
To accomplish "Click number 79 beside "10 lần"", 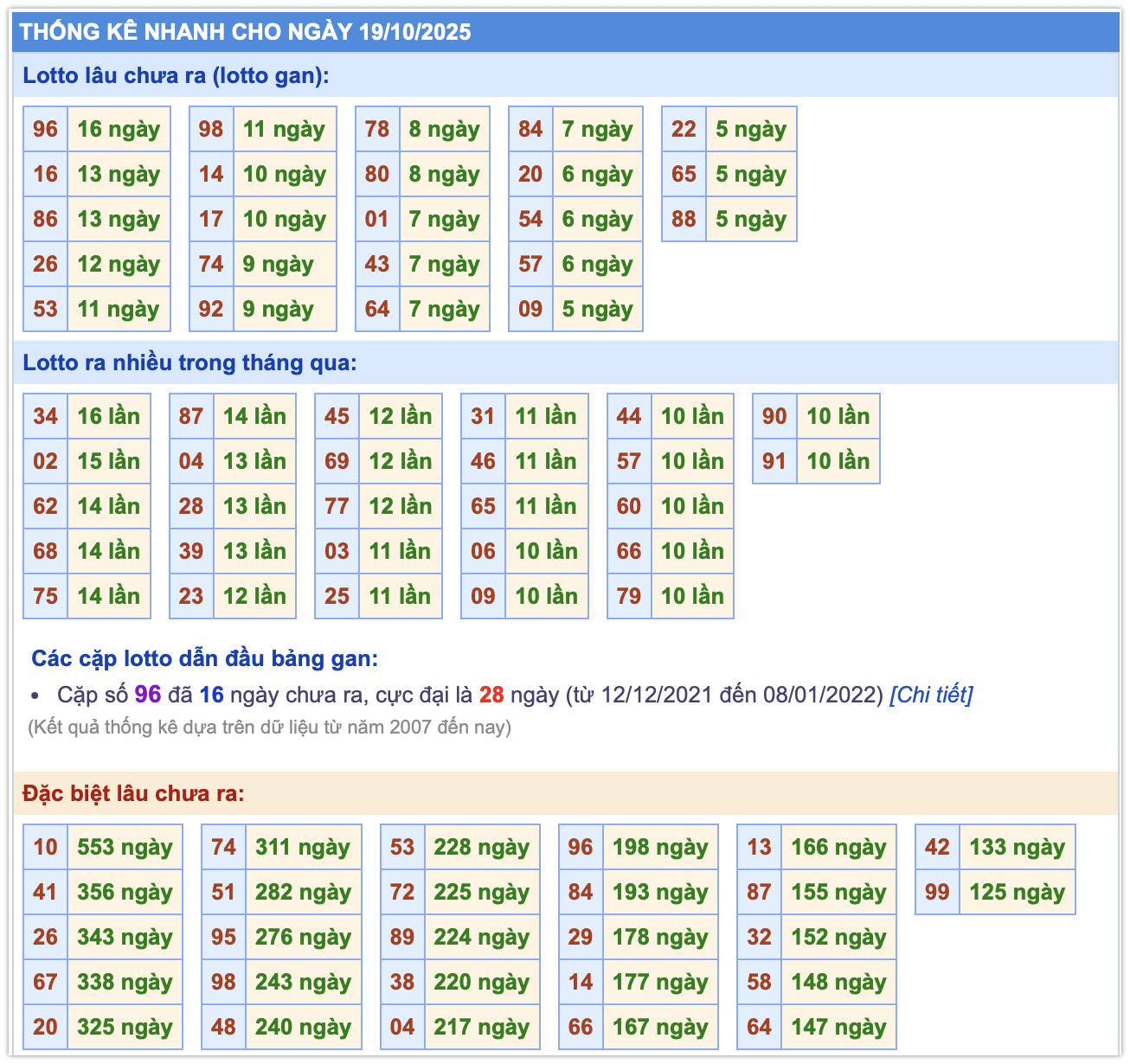I will (x=629, y=596).
